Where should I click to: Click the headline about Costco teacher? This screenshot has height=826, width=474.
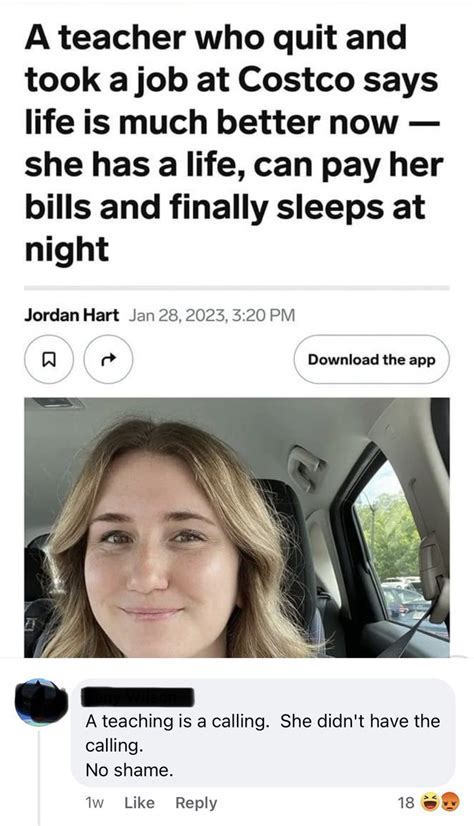click(x=234, y=143)
